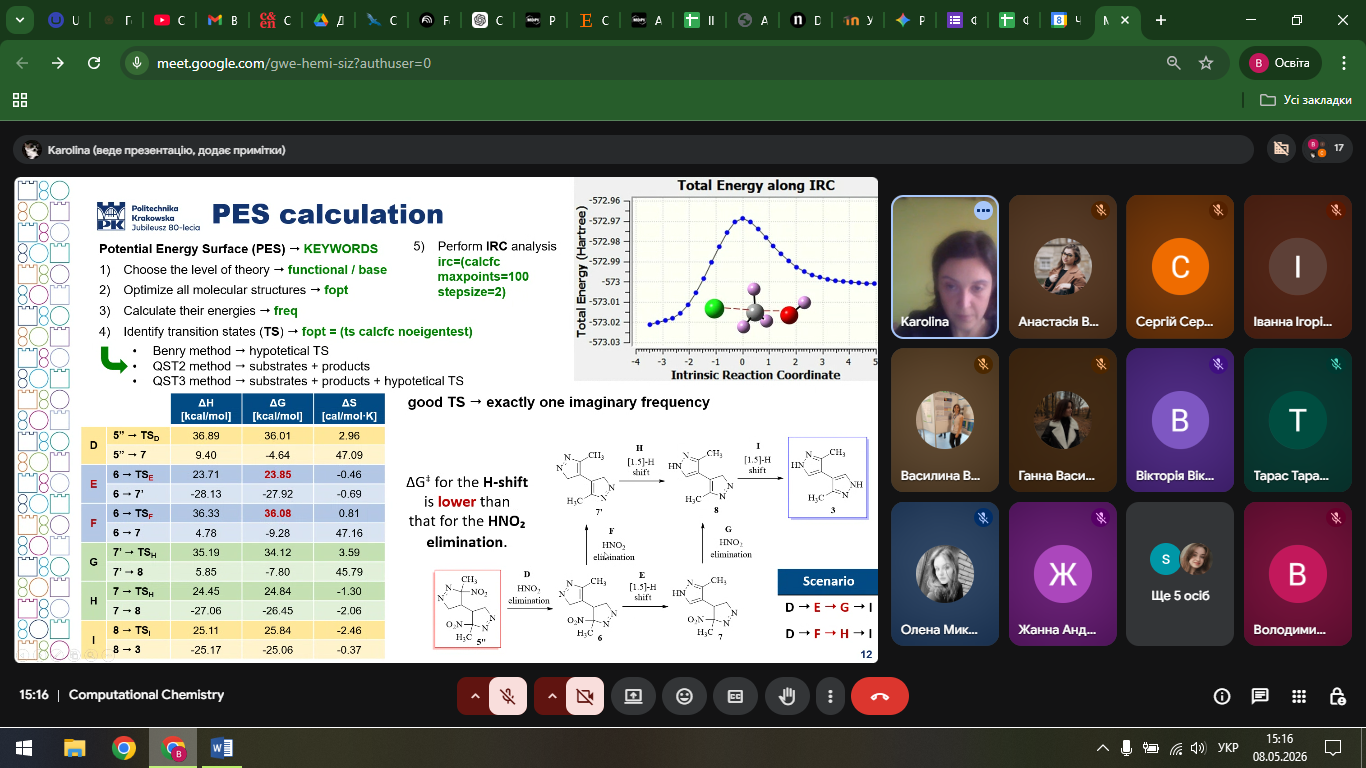This screenshot has width=1366, height=768.
Task: Expand video settings chevron beside camera
Action: point(550,696)
